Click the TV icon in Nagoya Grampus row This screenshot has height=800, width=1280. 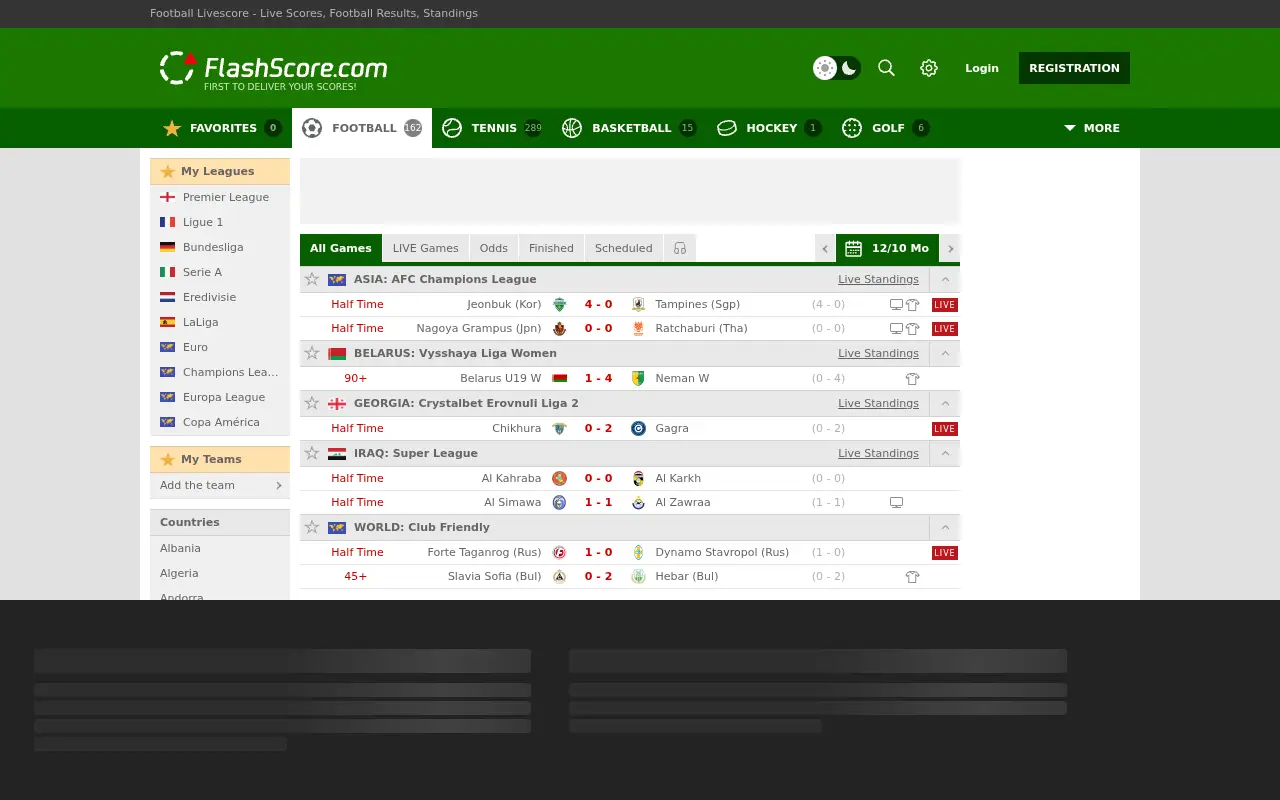click(x=896, y=328)
